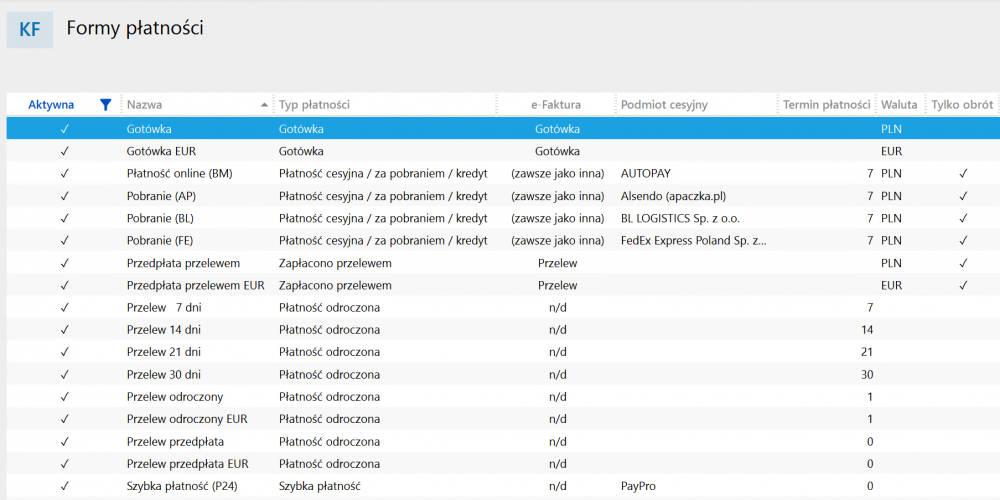Click the BL LOGISTICS Sp. z o.o. cell

pyautogui.click(x=680, y=218)
